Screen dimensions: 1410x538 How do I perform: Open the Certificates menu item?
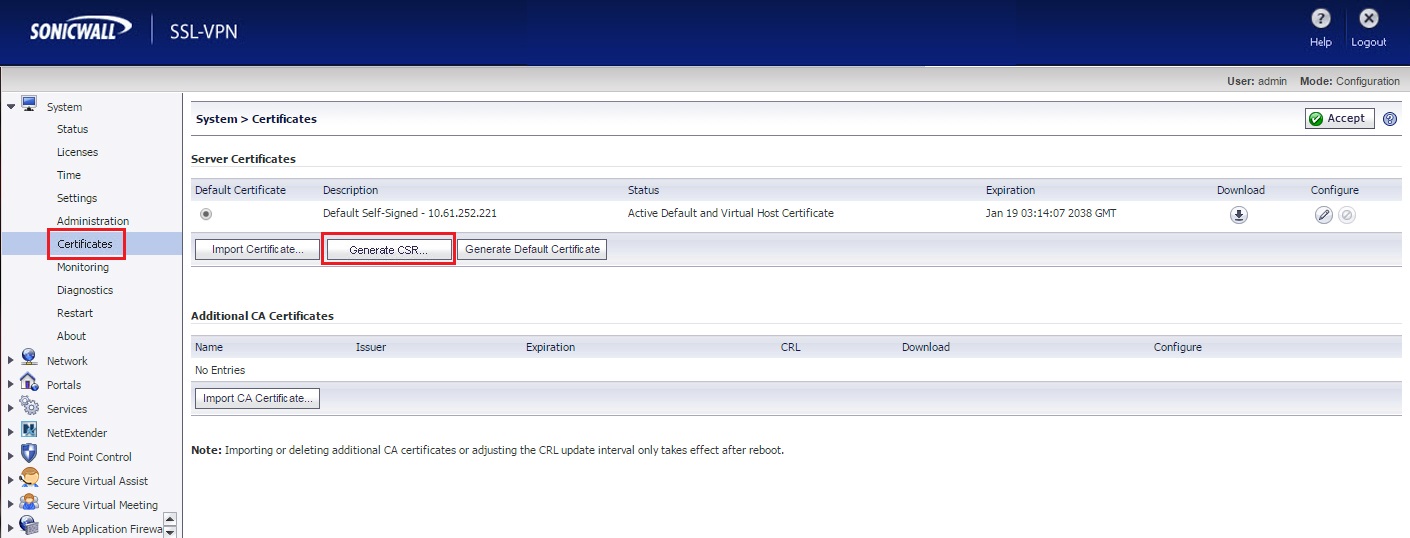coord(85,244)
